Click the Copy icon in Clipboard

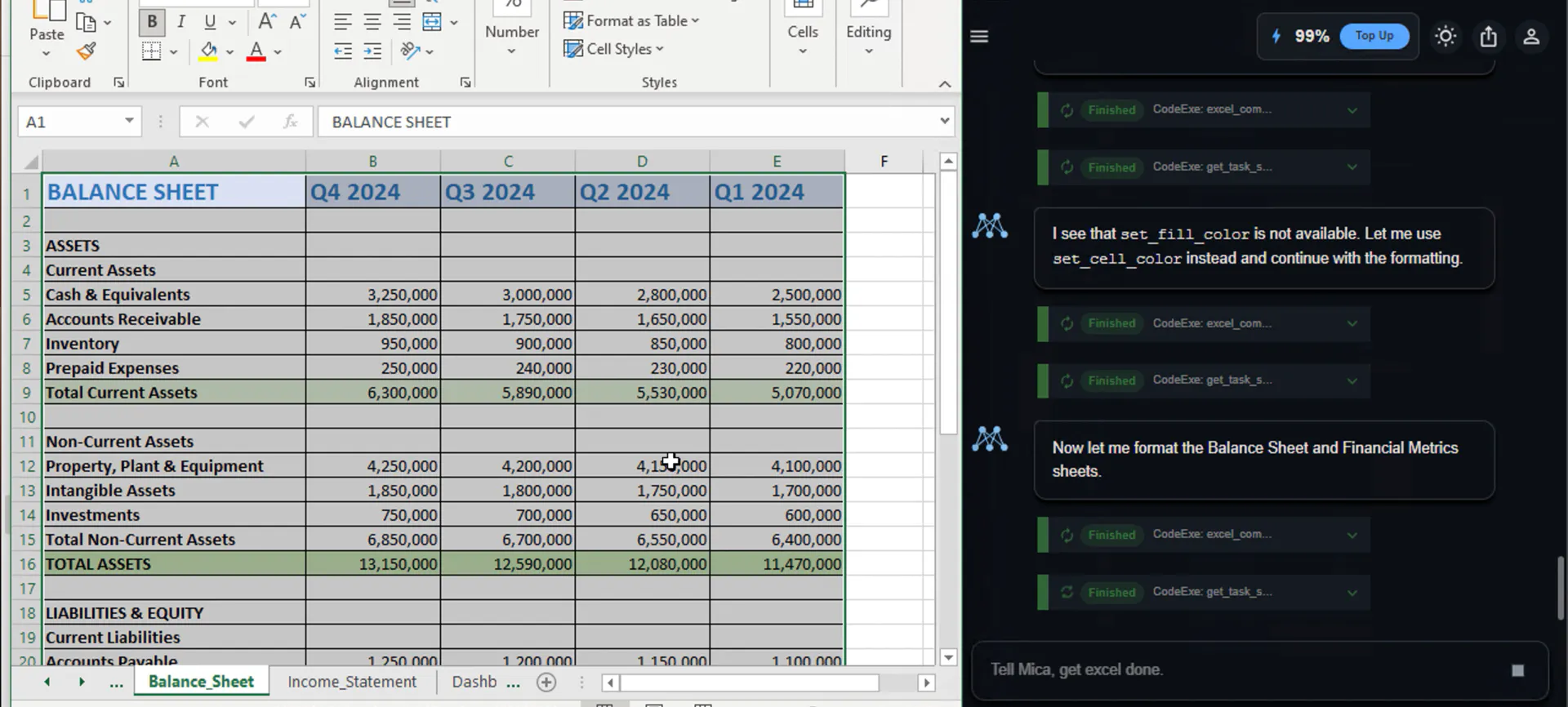pos(86,21)
